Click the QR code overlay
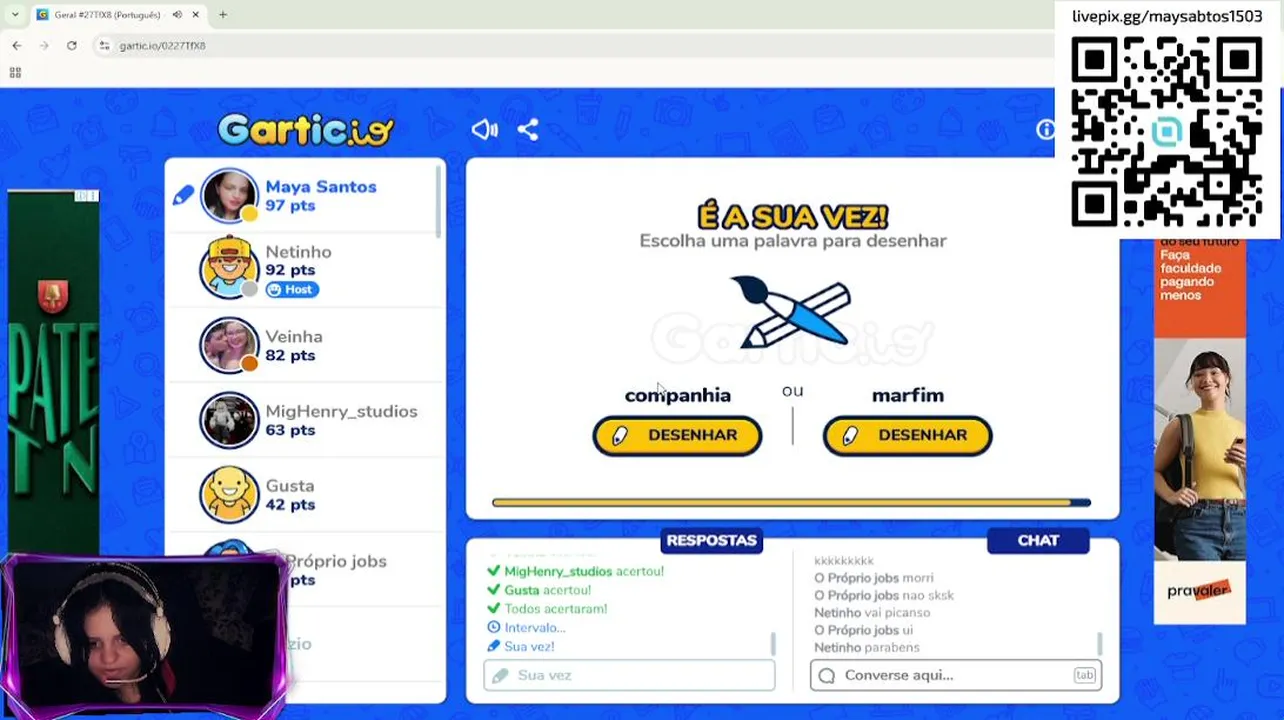The height and width of the screenshot is (720, 1284). pyautogui.click(x=1167, y=132)
